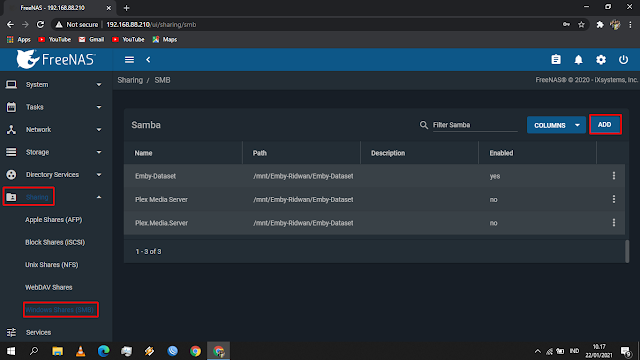Viewport: 640px width, 360px height.
Task: Click the FreeNAS logo
Action: (x=56, y=60)
